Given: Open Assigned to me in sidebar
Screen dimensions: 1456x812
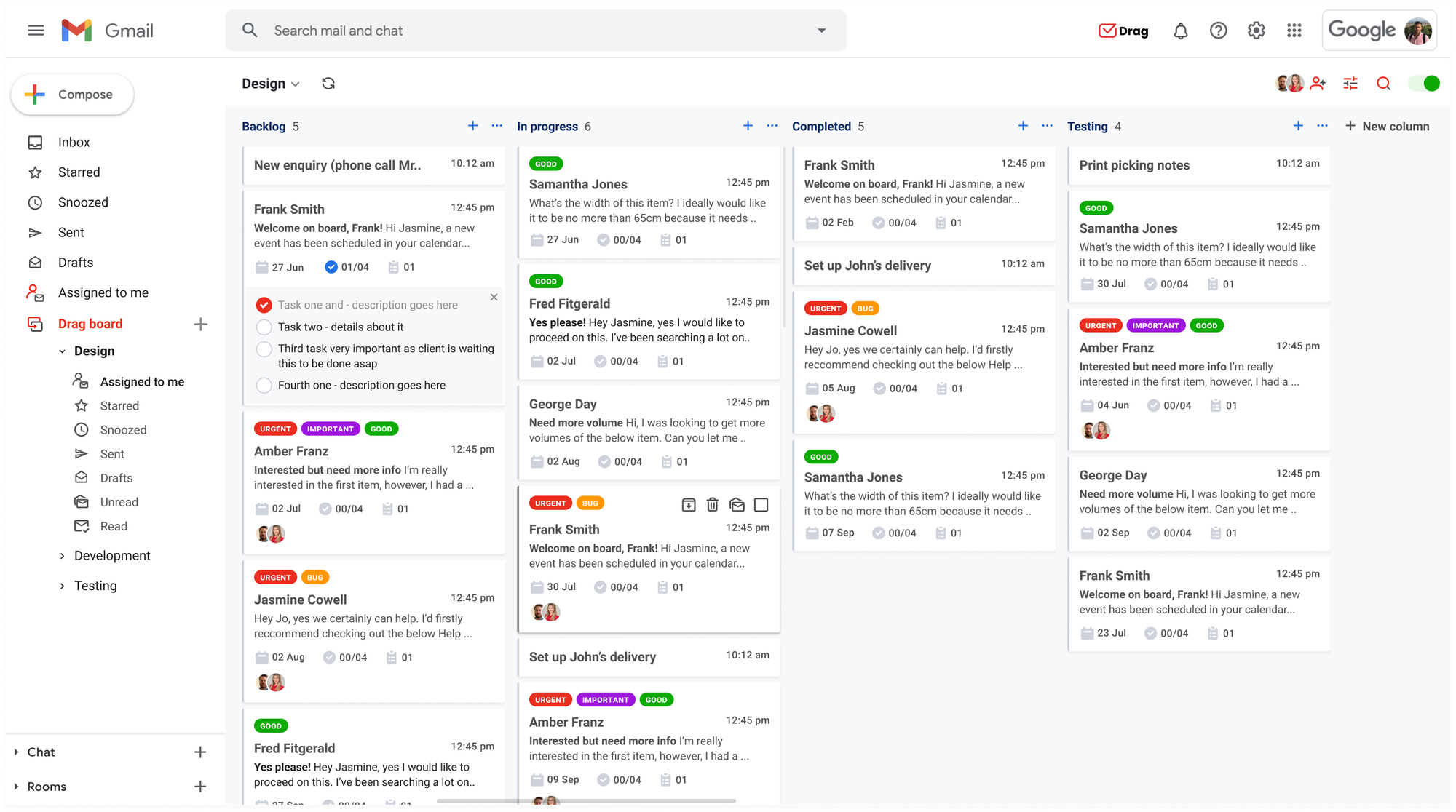Looking at the screenshot, I should (x=103, y=292).
